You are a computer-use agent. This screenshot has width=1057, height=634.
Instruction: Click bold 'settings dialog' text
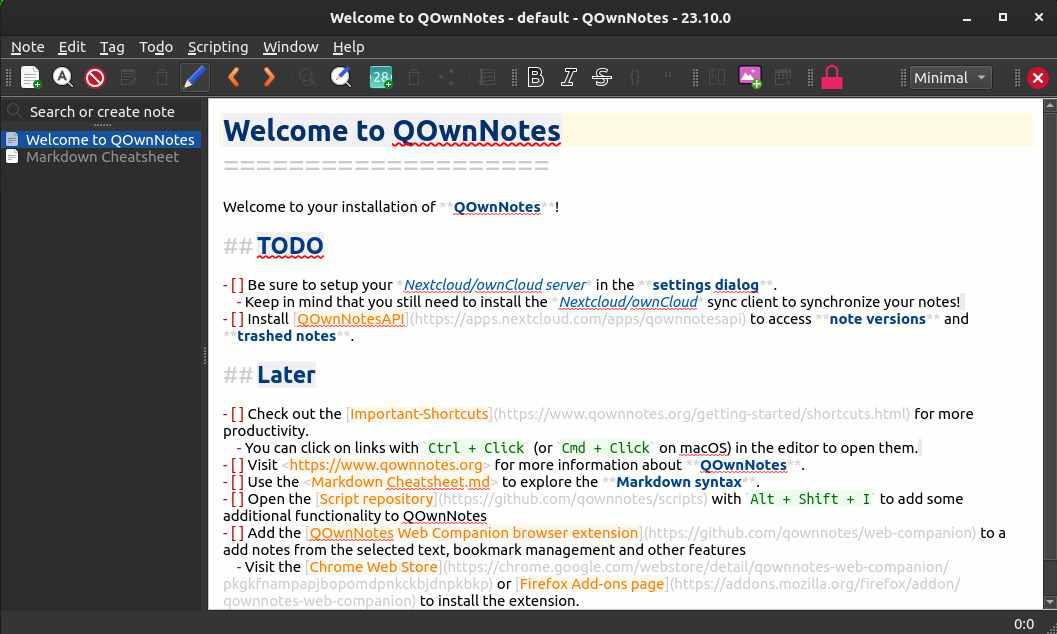pyautogui.click(x=705, y=285)
